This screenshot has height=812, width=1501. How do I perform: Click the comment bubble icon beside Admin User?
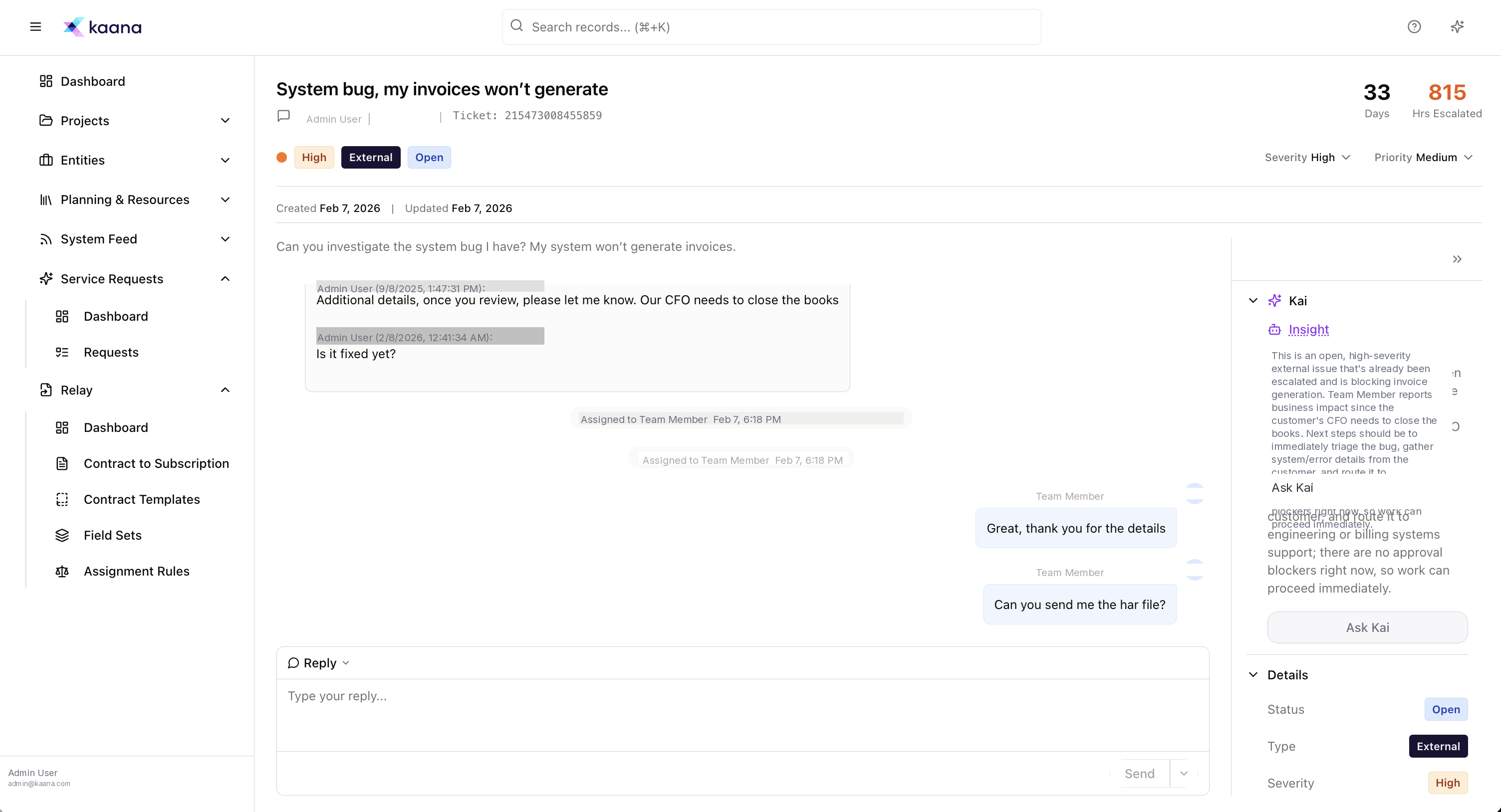click(284, 117)
